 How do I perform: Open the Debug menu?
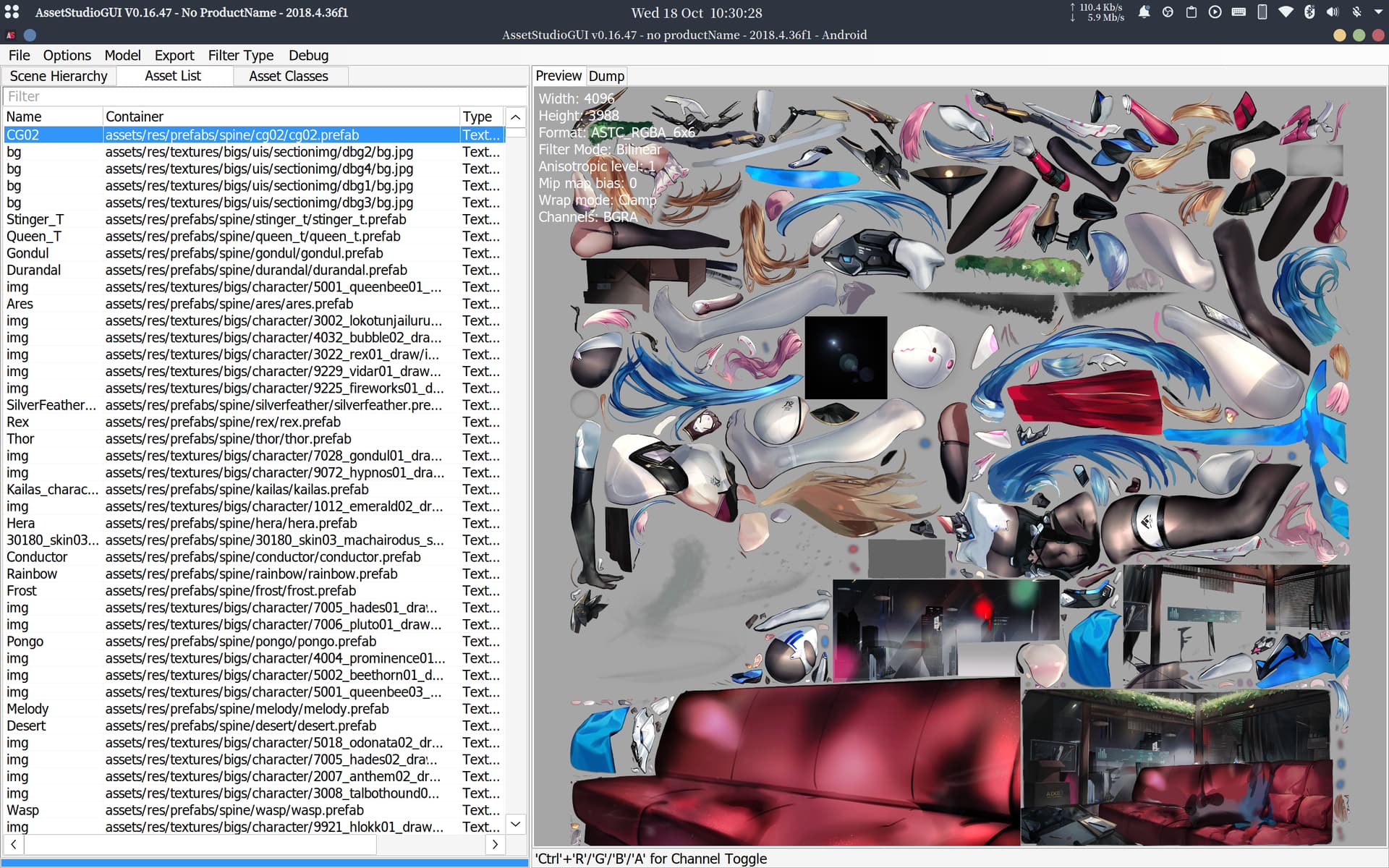[308, 55]
